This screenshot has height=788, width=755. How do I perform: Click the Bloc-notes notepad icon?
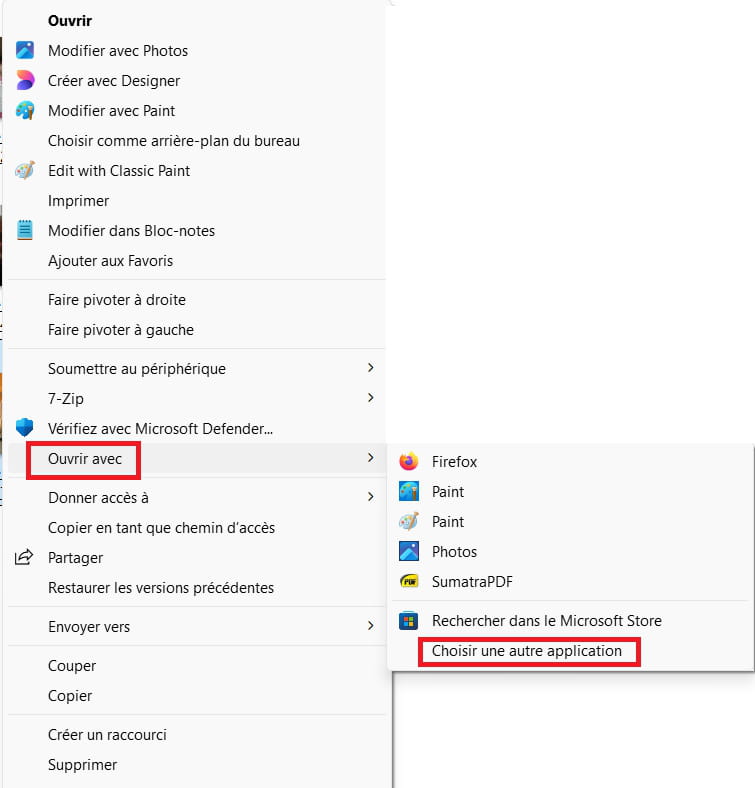pyautogui.click(x=25, y=231)
